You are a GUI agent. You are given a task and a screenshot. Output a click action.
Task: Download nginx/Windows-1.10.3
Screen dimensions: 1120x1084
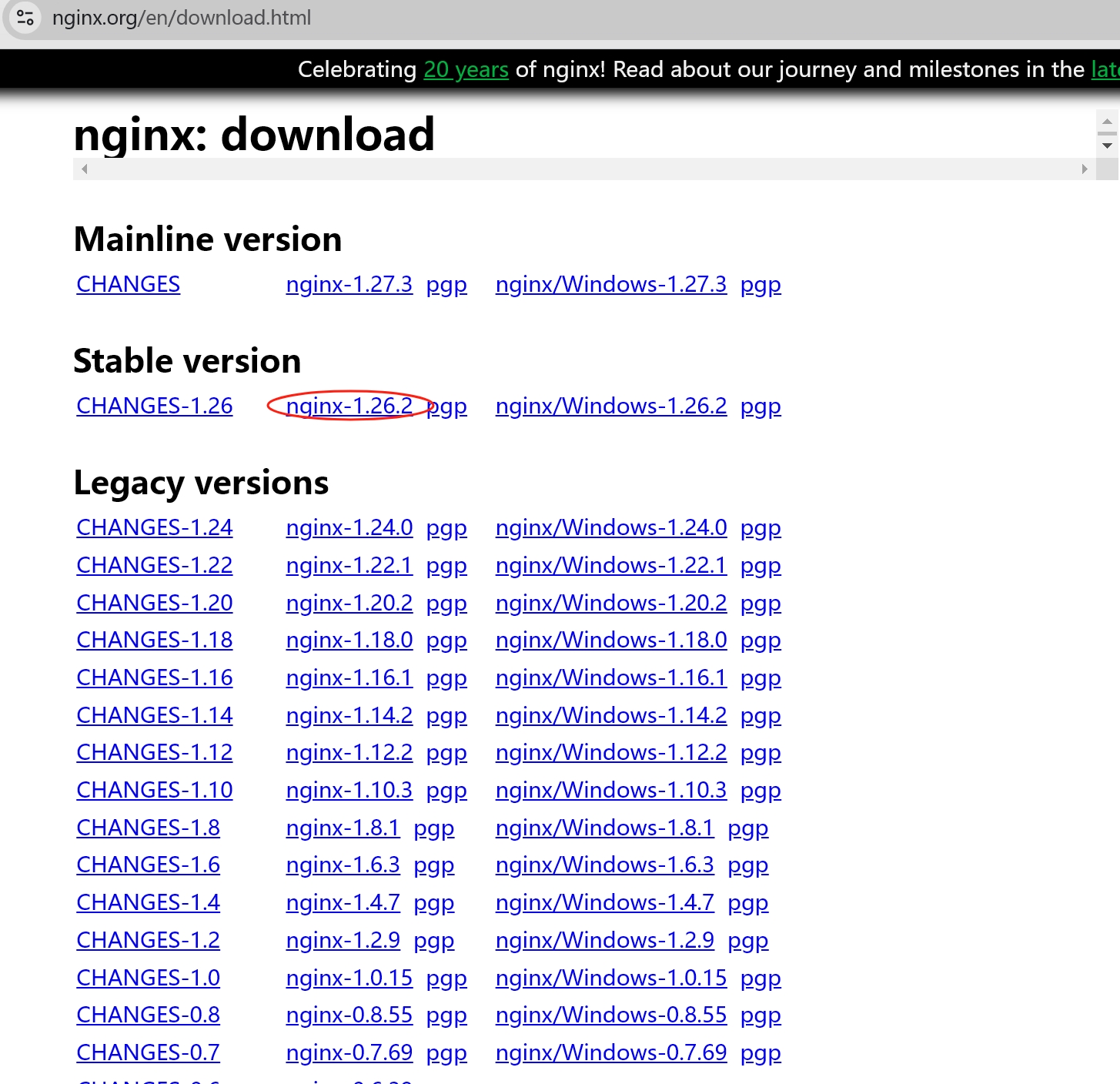(610, 790)
